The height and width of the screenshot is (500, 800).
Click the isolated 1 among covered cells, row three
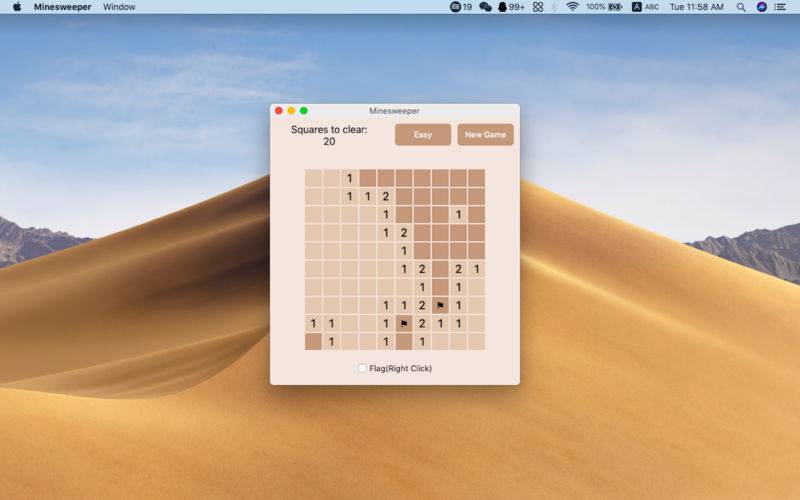click(459, 215)
